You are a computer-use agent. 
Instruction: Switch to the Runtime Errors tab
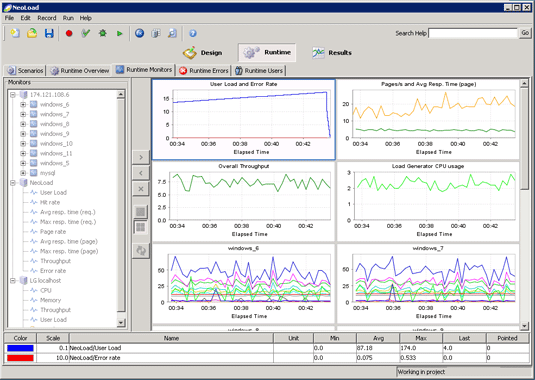point(204,71)
